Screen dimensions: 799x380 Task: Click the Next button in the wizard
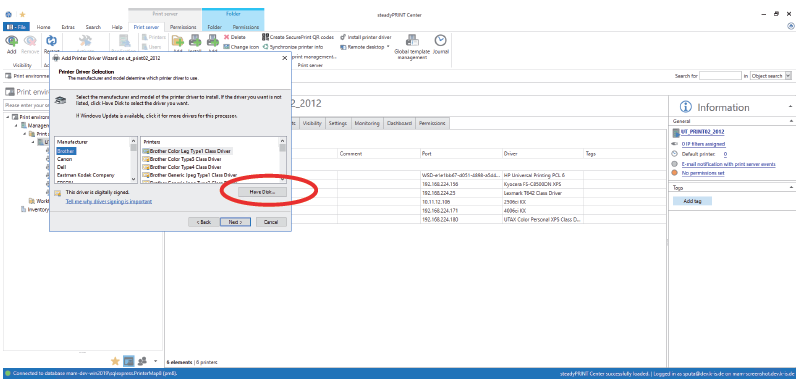pos(235,222)
